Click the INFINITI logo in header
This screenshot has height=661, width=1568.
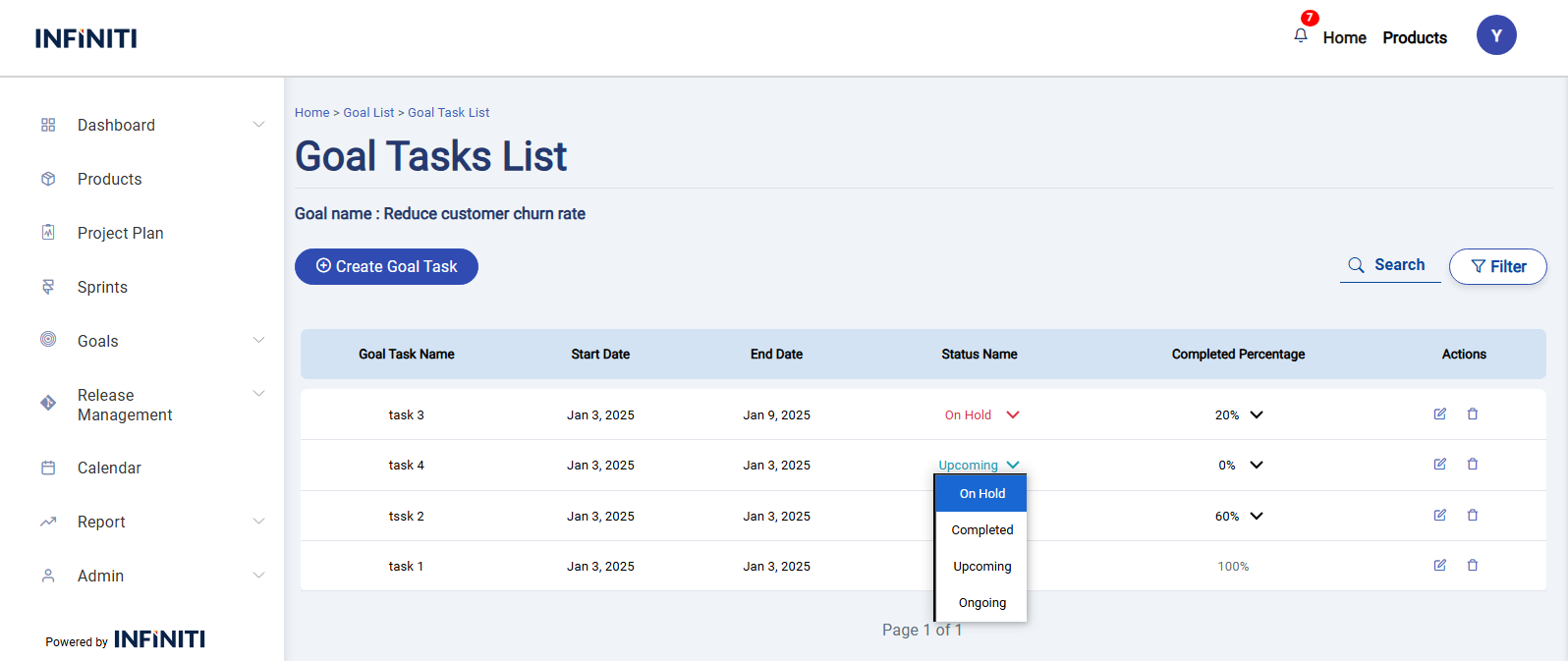[86, 38]
